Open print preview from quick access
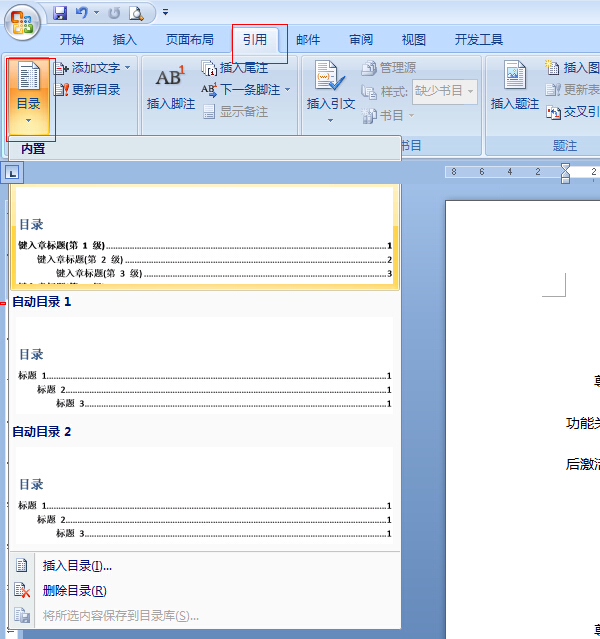 [136, 13]
